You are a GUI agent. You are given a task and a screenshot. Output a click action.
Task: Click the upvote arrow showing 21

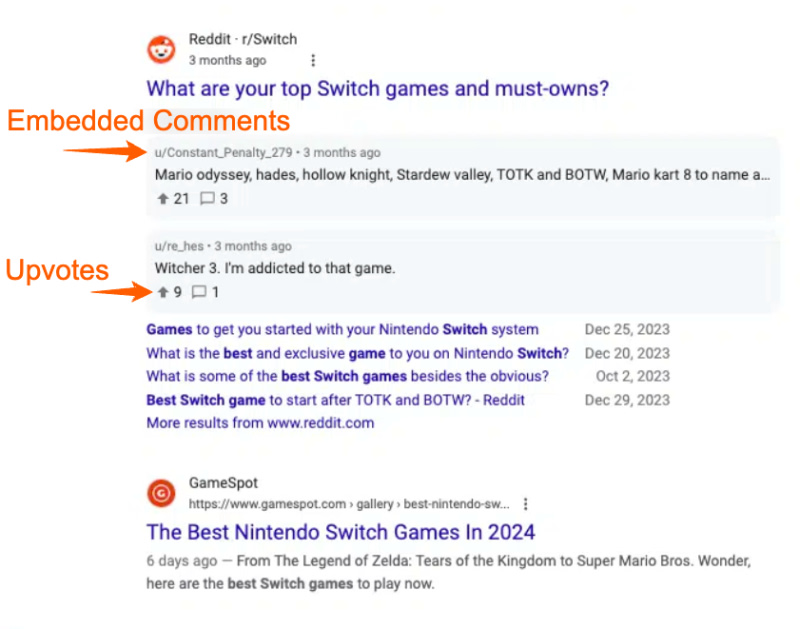pyautogui.click(x=163, y=198)
